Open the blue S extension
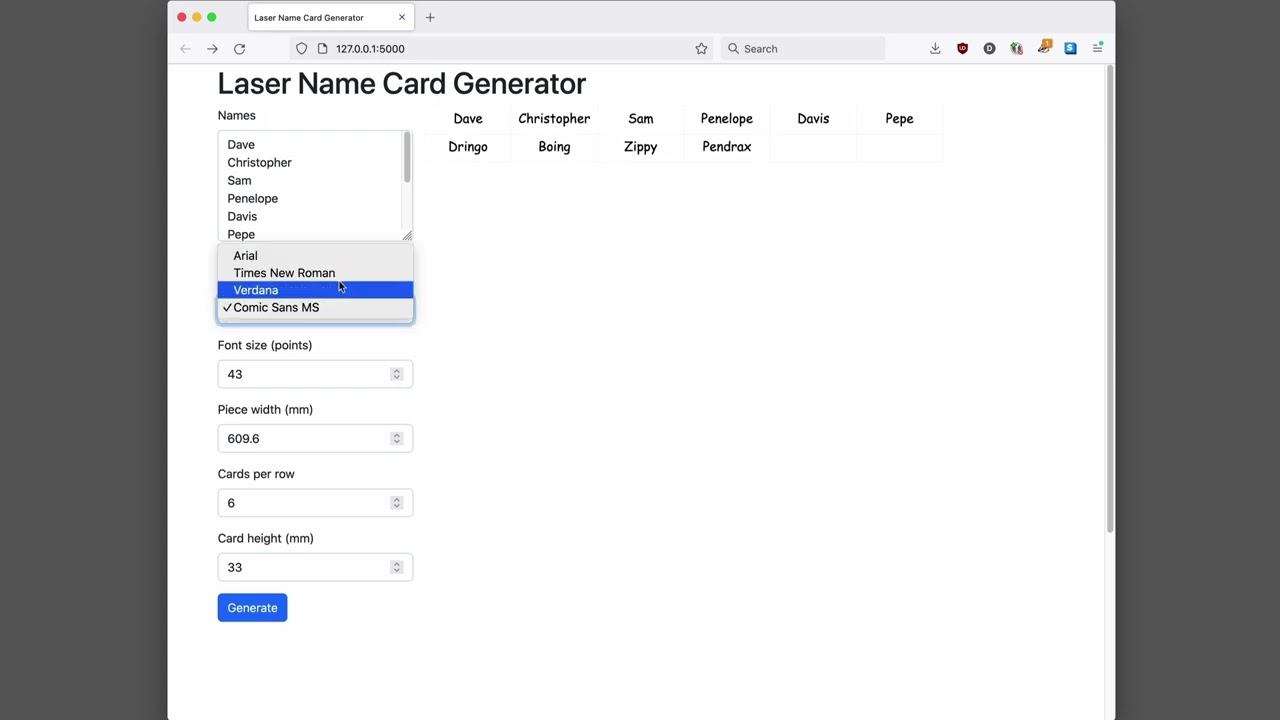This screenshot has width=1280, height=720. (x=1070, y=48)
